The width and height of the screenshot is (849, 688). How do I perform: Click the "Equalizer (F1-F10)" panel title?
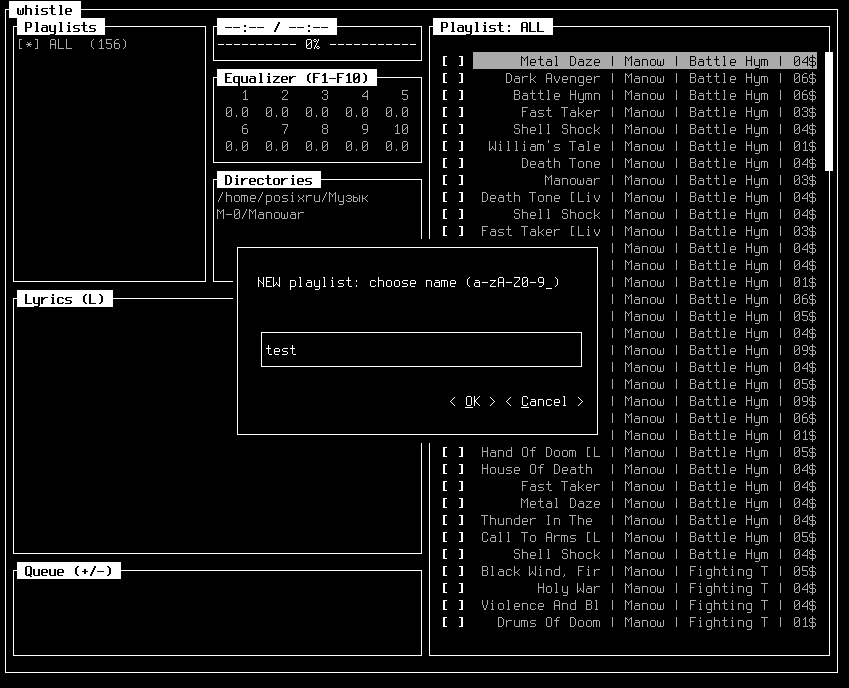[296, 78]
